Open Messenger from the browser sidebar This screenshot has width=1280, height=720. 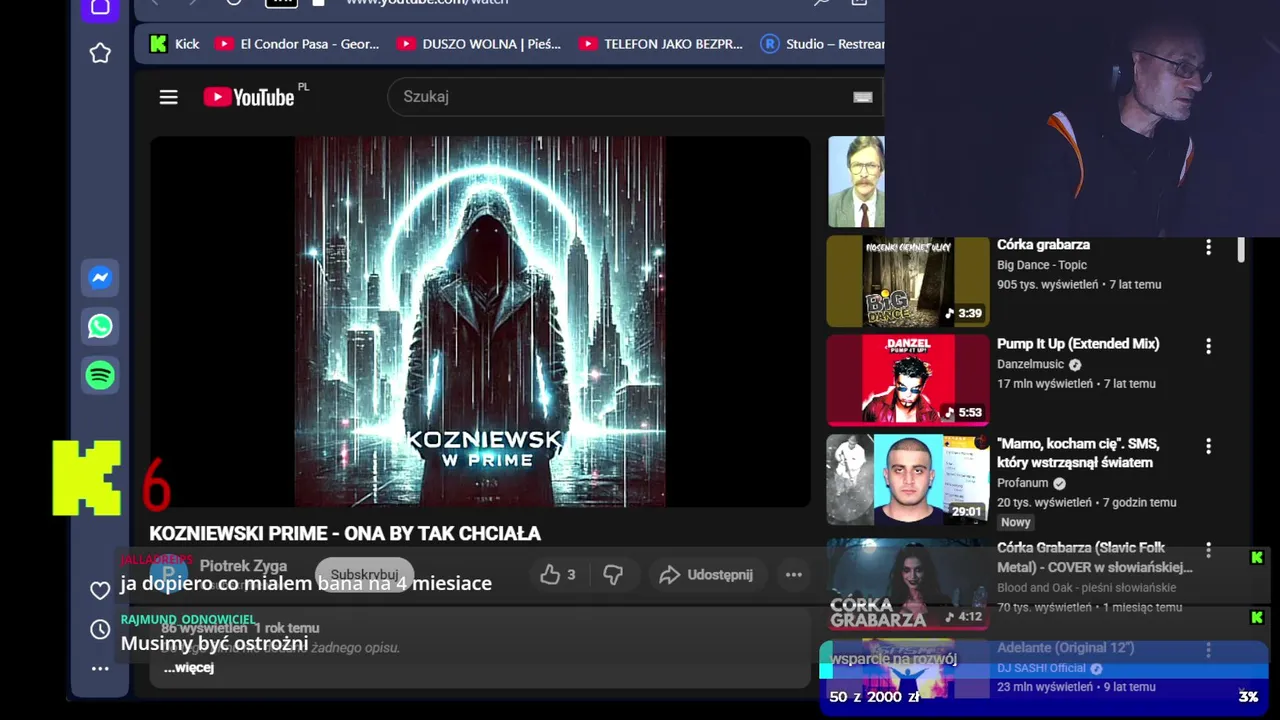pos(100,278)
